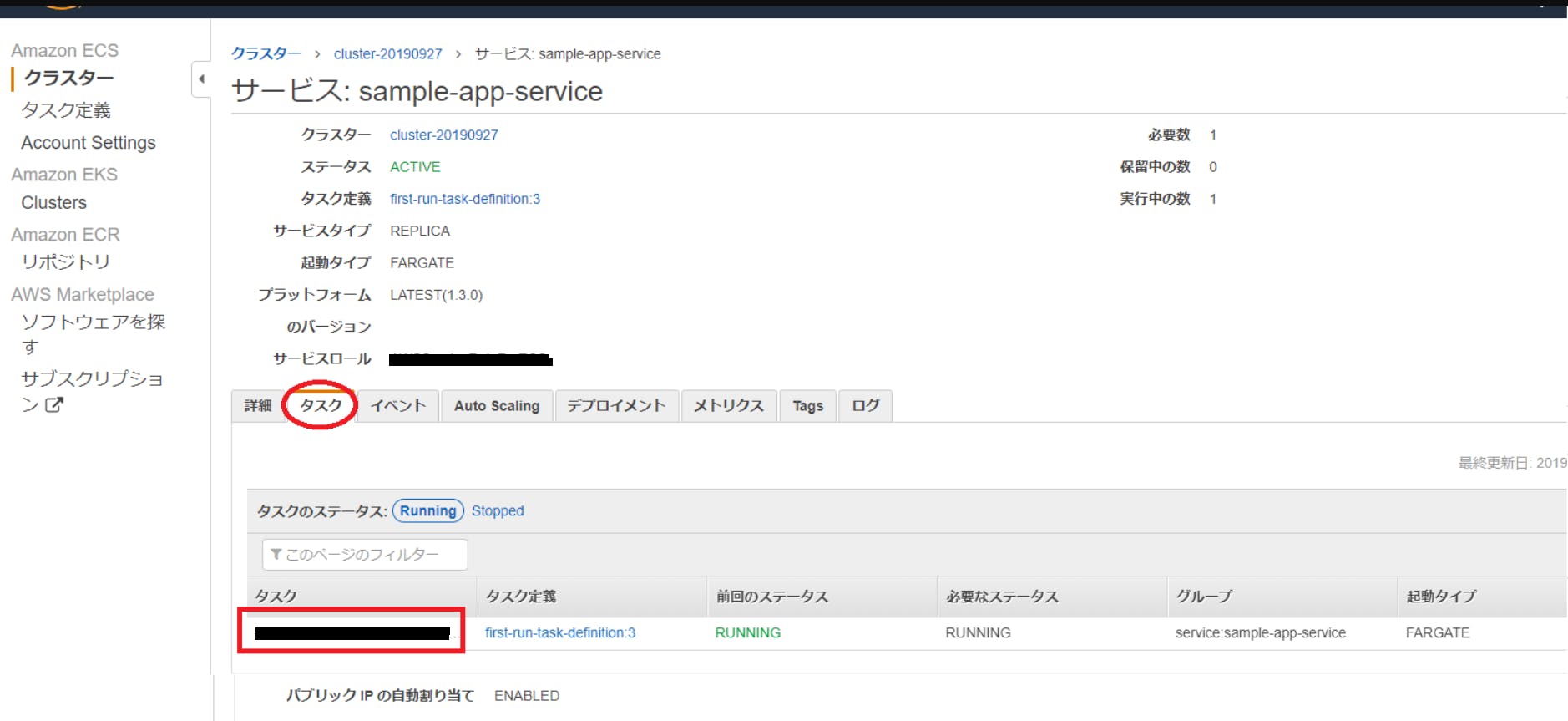Open ソフトウェアを探す under AWS Marketplace
This screenshot has height=721, width=1568.
click(x=94, y=334)
